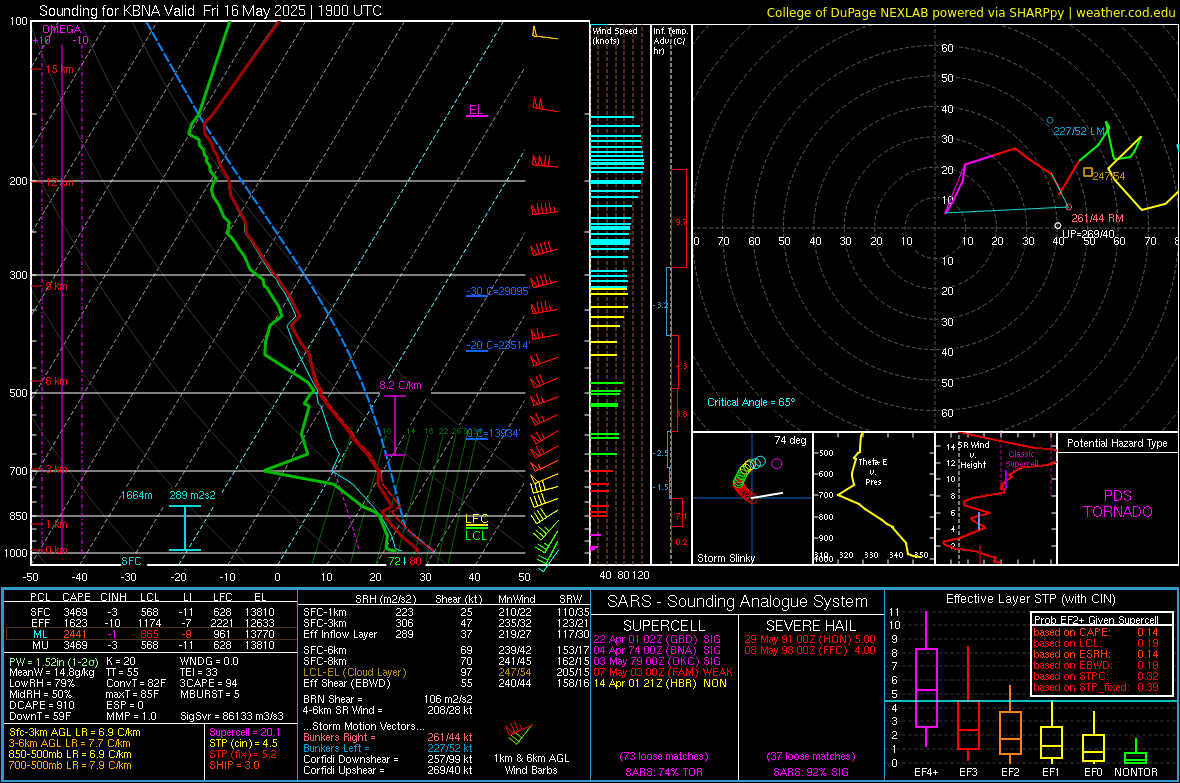Click the 'LCL-EL (Cloud Layer)' row

coord(446,672)
